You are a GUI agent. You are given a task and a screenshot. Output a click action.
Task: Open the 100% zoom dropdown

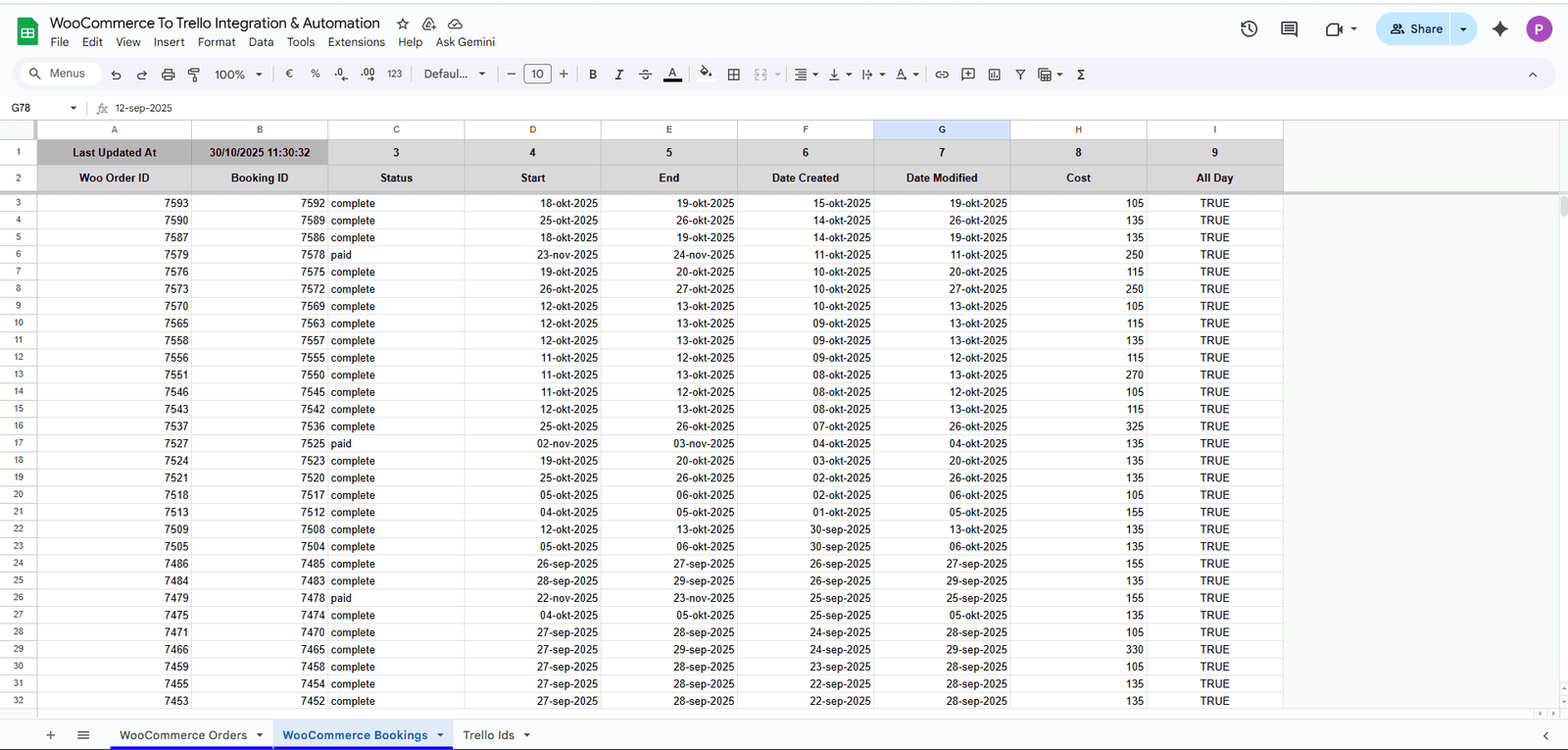(x=238, y=75)
